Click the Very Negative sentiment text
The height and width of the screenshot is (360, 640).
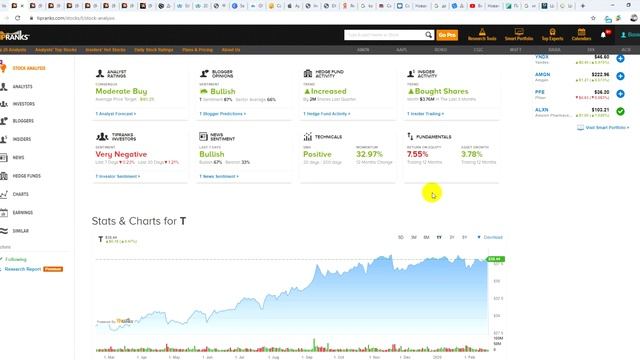click(x=121, y=154)
